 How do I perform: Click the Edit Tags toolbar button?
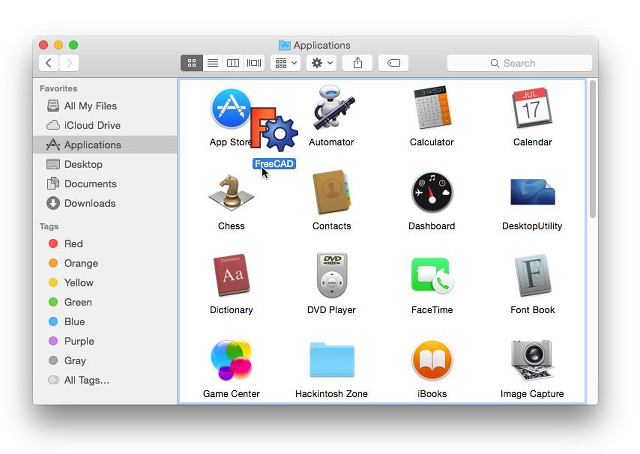click(x=393, y=63)
